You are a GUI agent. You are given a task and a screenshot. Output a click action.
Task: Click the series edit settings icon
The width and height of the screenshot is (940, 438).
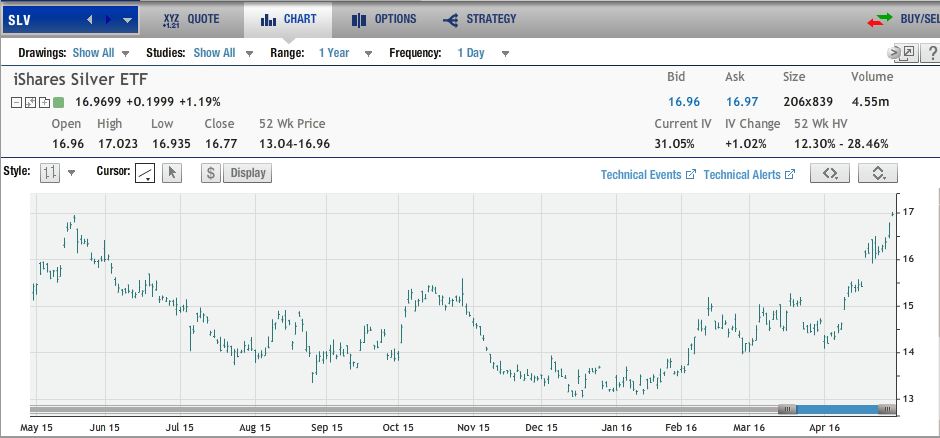coord(30,102)
